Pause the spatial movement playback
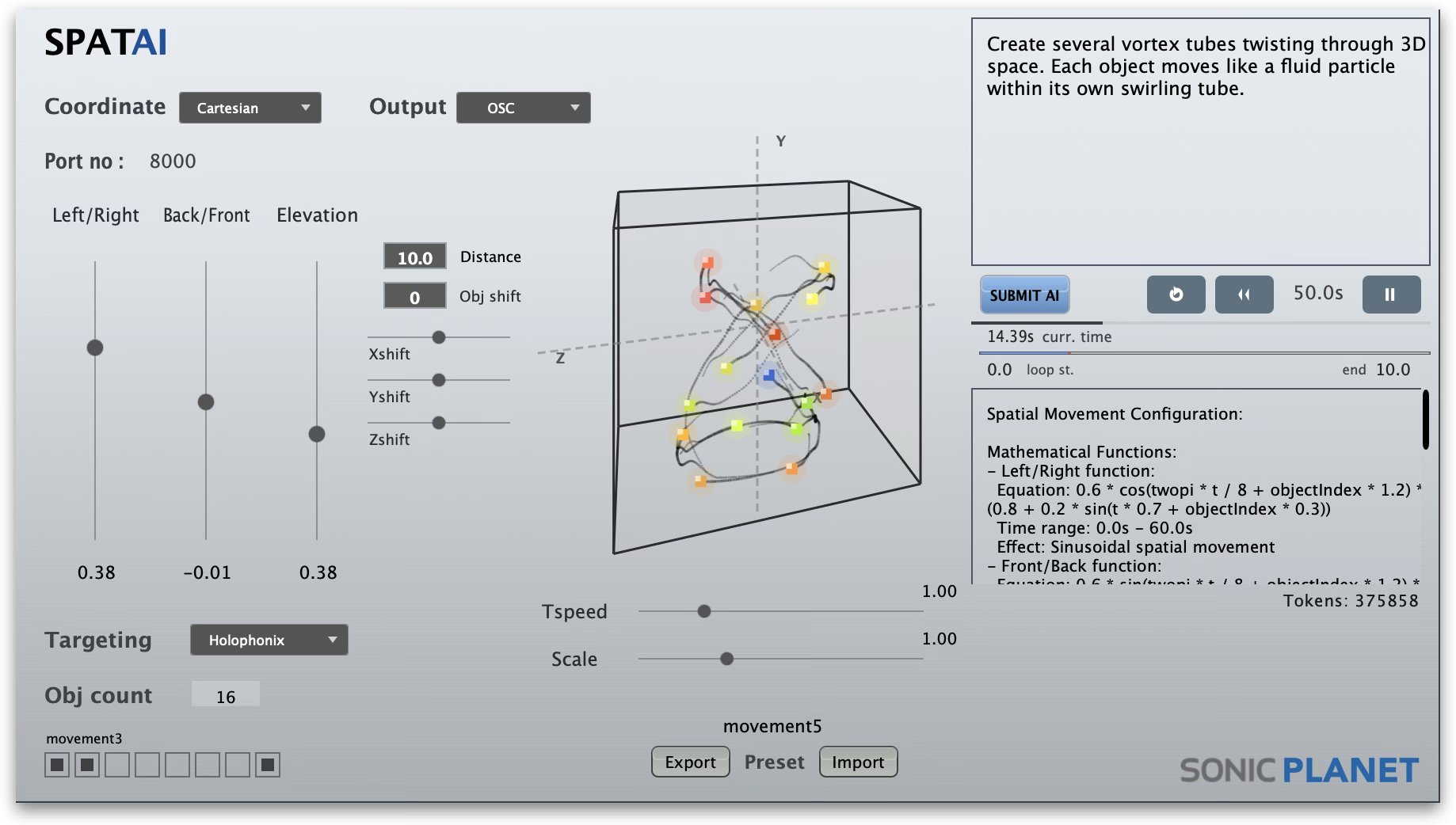This screenshot has width=1456, height=825. pos(1390,295)
